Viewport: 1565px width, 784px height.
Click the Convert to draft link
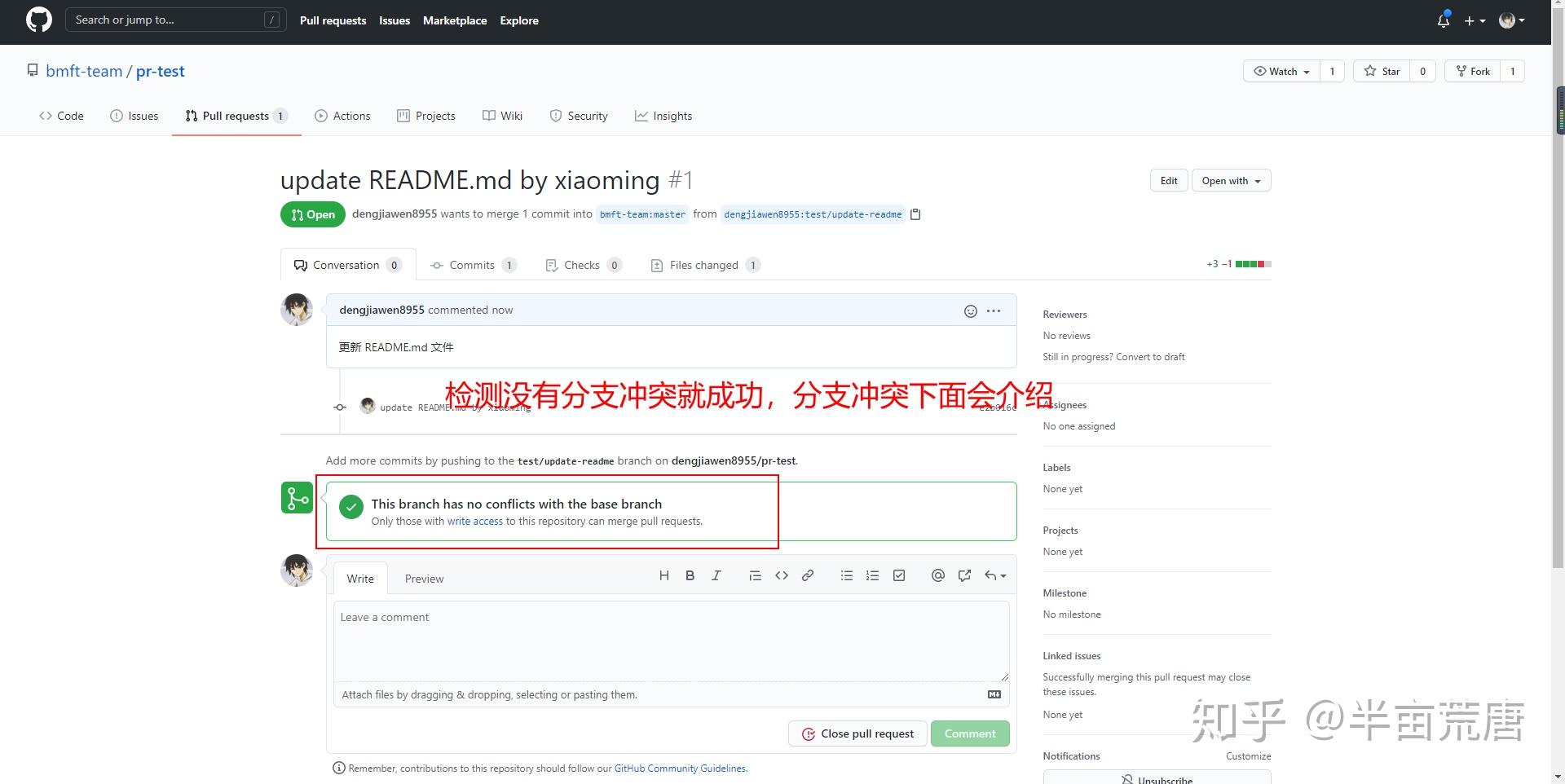[x=1150, y=357]
